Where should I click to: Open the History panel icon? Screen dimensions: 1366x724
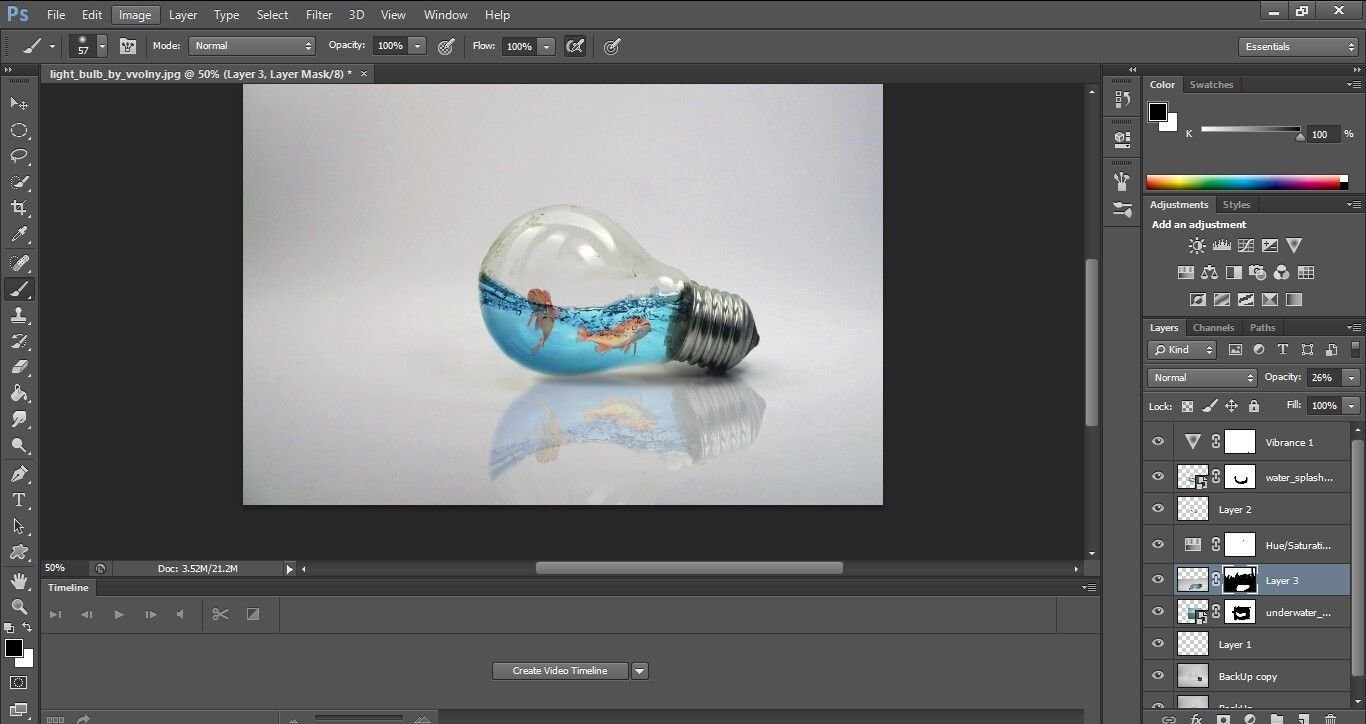tap(1122, 99)
